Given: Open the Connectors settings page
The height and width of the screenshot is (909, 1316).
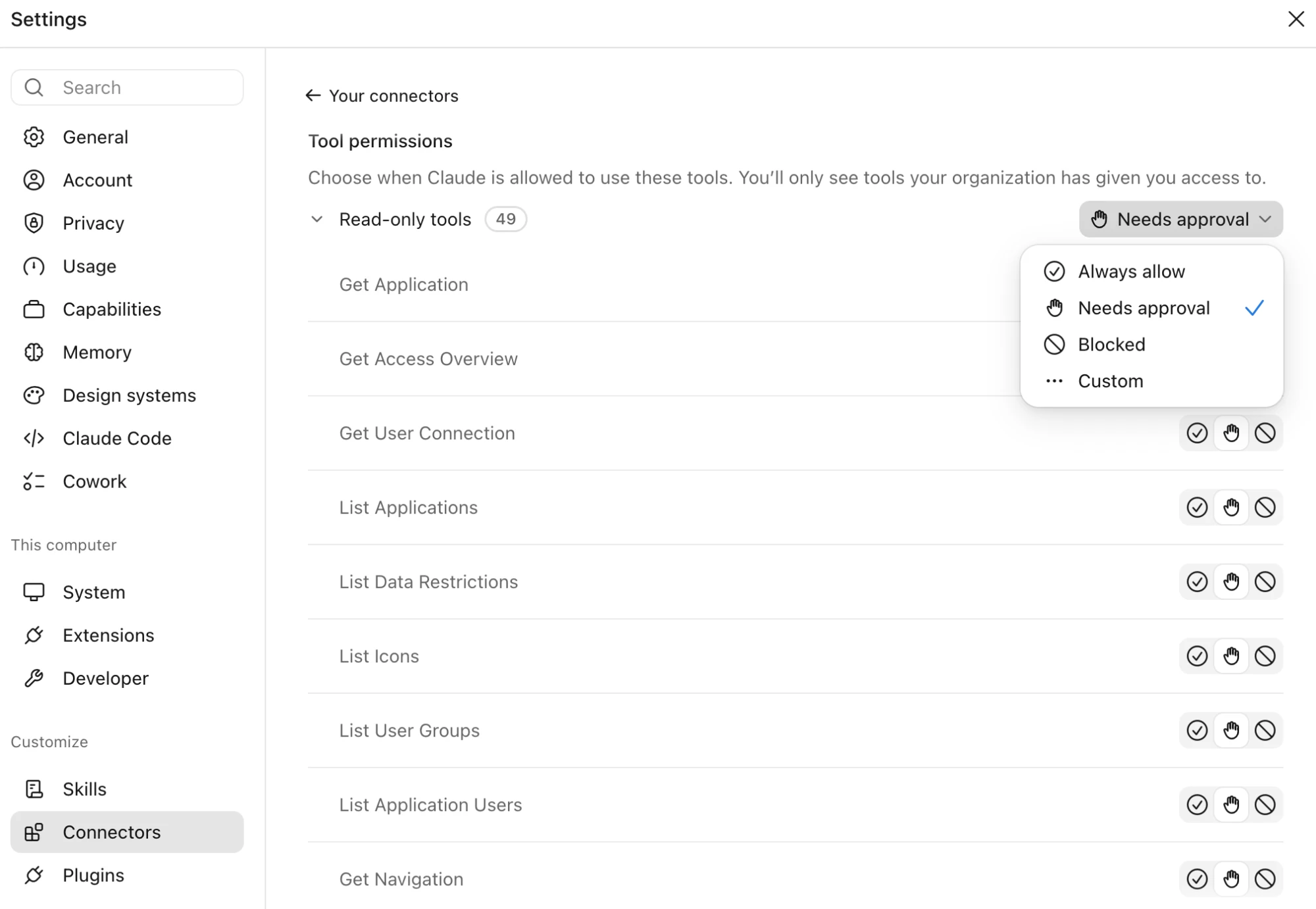Looking at the screenshot, I should pyautogui.click(x=127, y=832).
